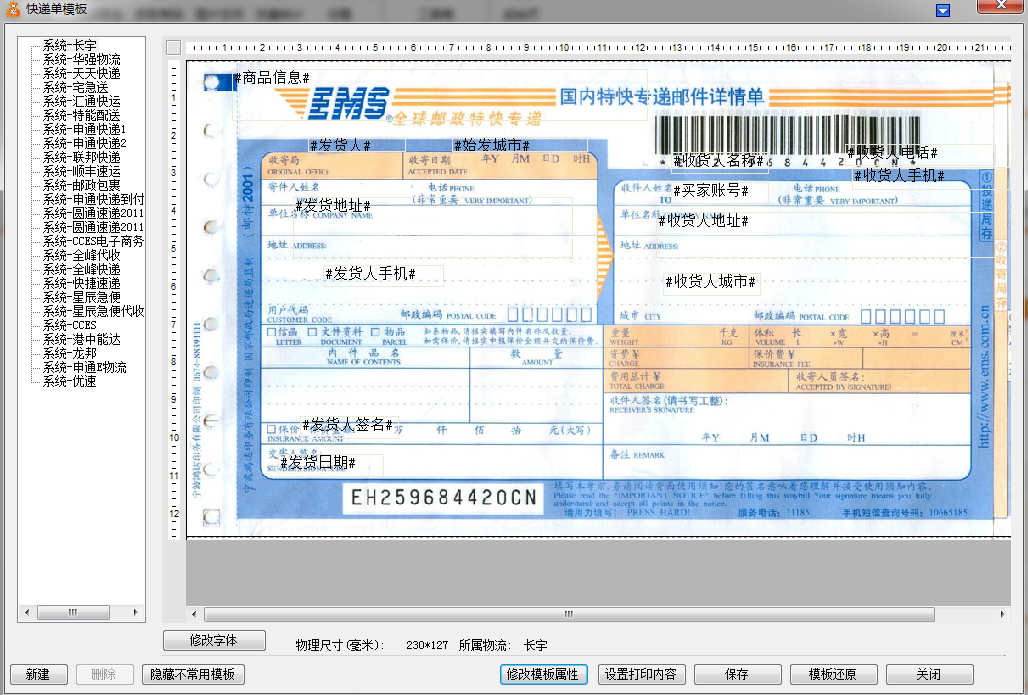This screenshot has width=1028, height=695.
Task: Create a template with 新建
Action: point(38,675)
